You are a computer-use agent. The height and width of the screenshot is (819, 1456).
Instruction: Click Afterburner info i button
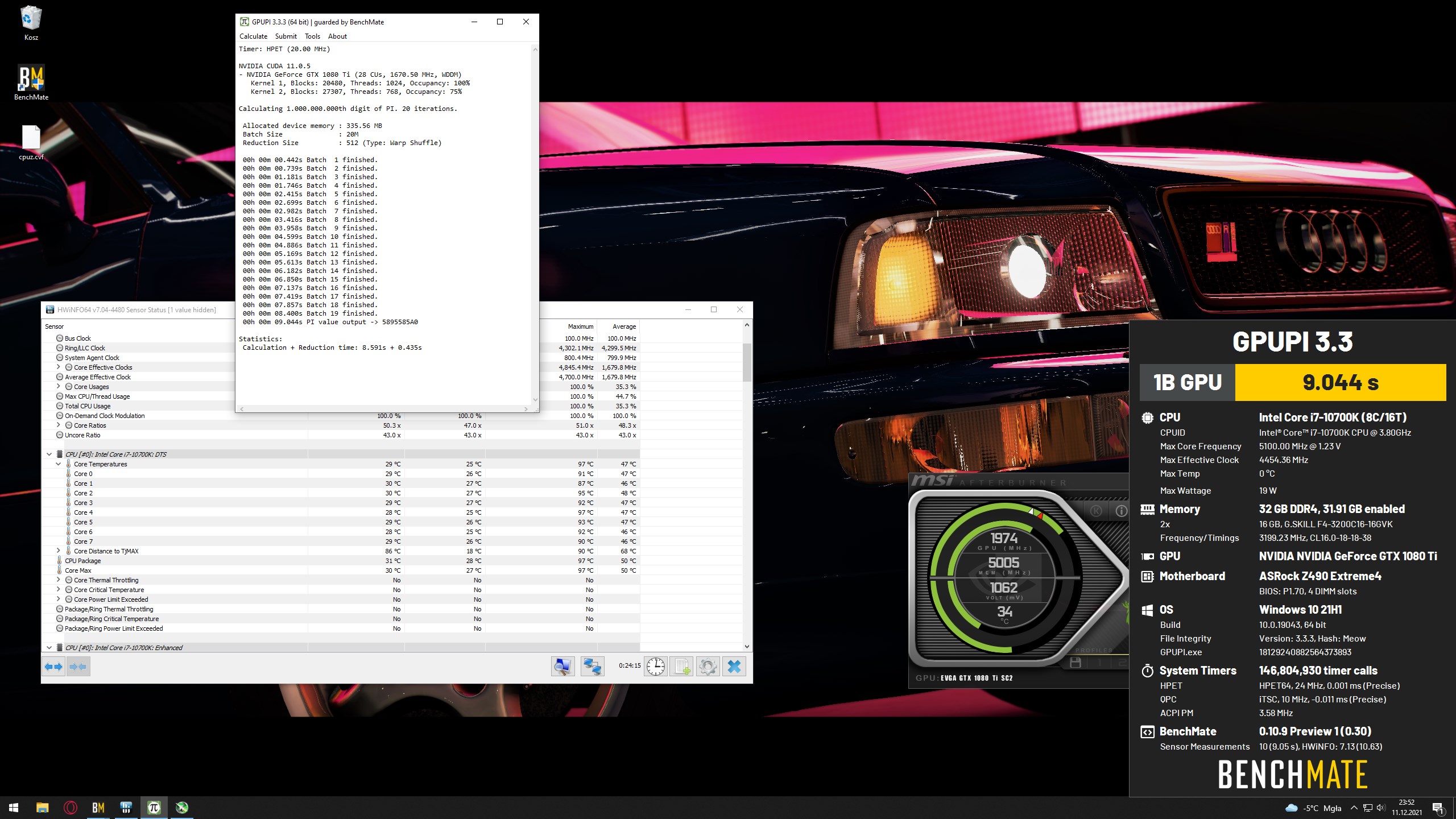(1121, 511)
